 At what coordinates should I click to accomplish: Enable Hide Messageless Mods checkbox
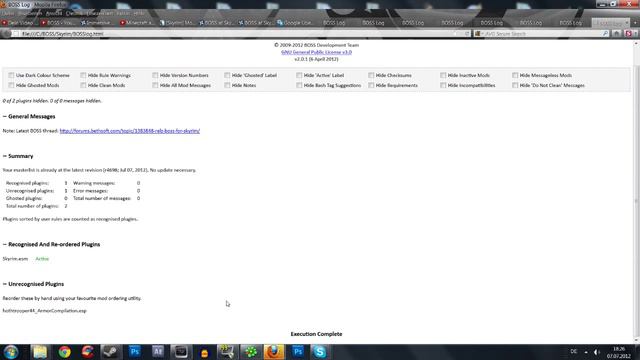tap(515, 75)
